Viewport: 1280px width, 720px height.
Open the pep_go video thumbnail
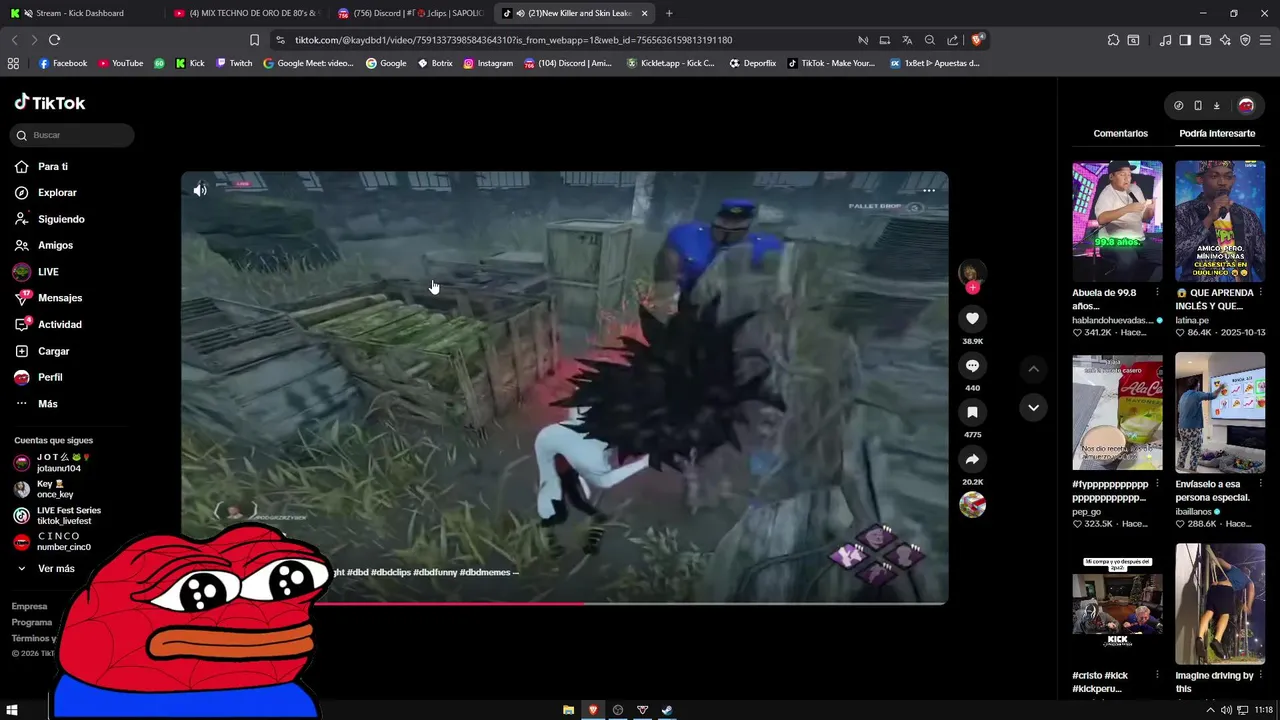(1117, 411)
